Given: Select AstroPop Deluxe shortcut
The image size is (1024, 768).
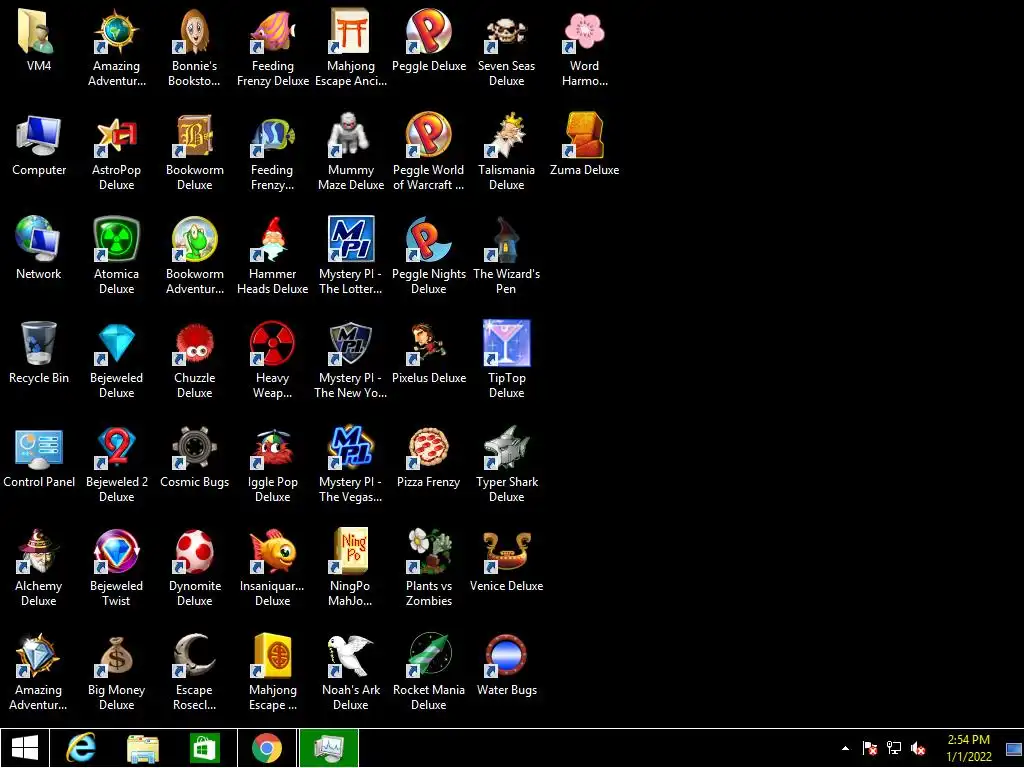Looking at the screenshot, I should 116,135.
